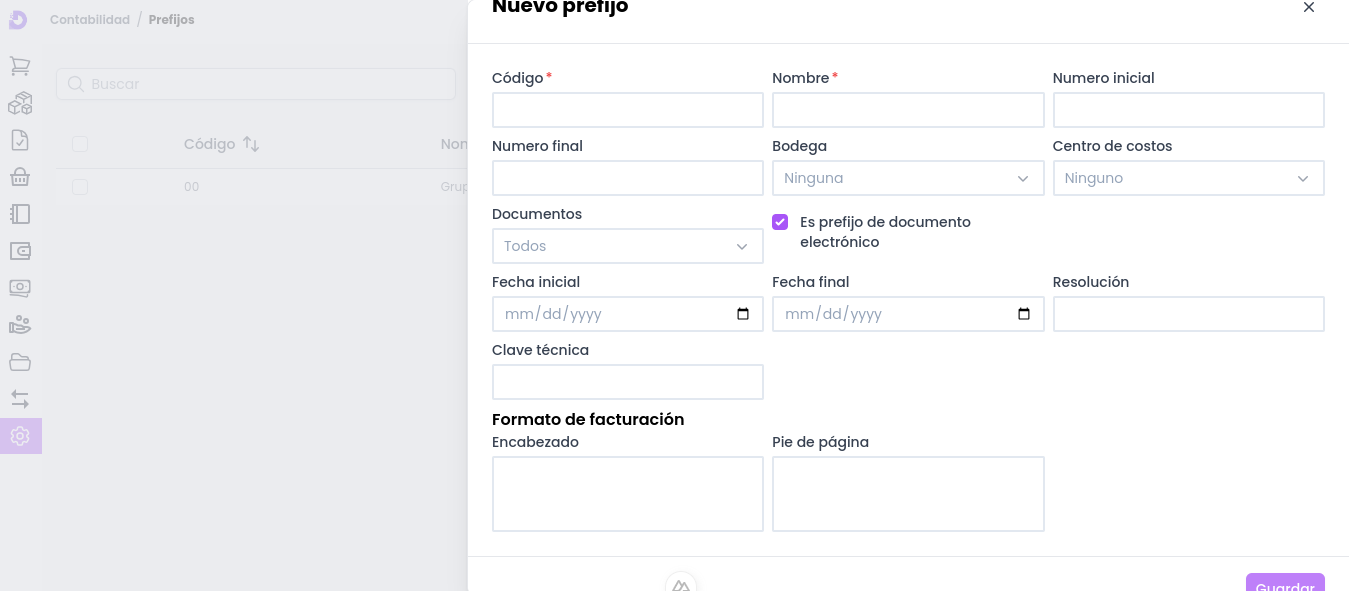Select the wallet icon in sidebar
Screen dimensions: 1349x591
pos(20,251)
